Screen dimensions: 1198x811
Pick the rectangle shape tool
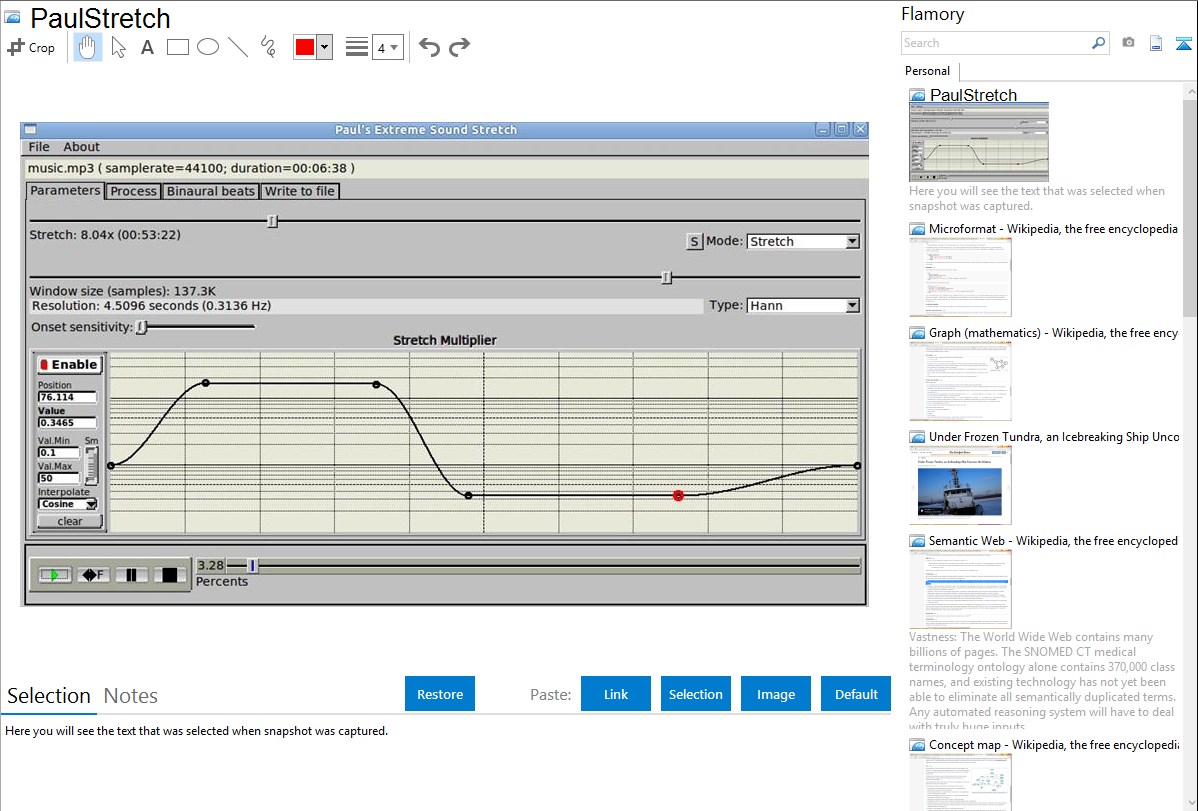[178, 47]
